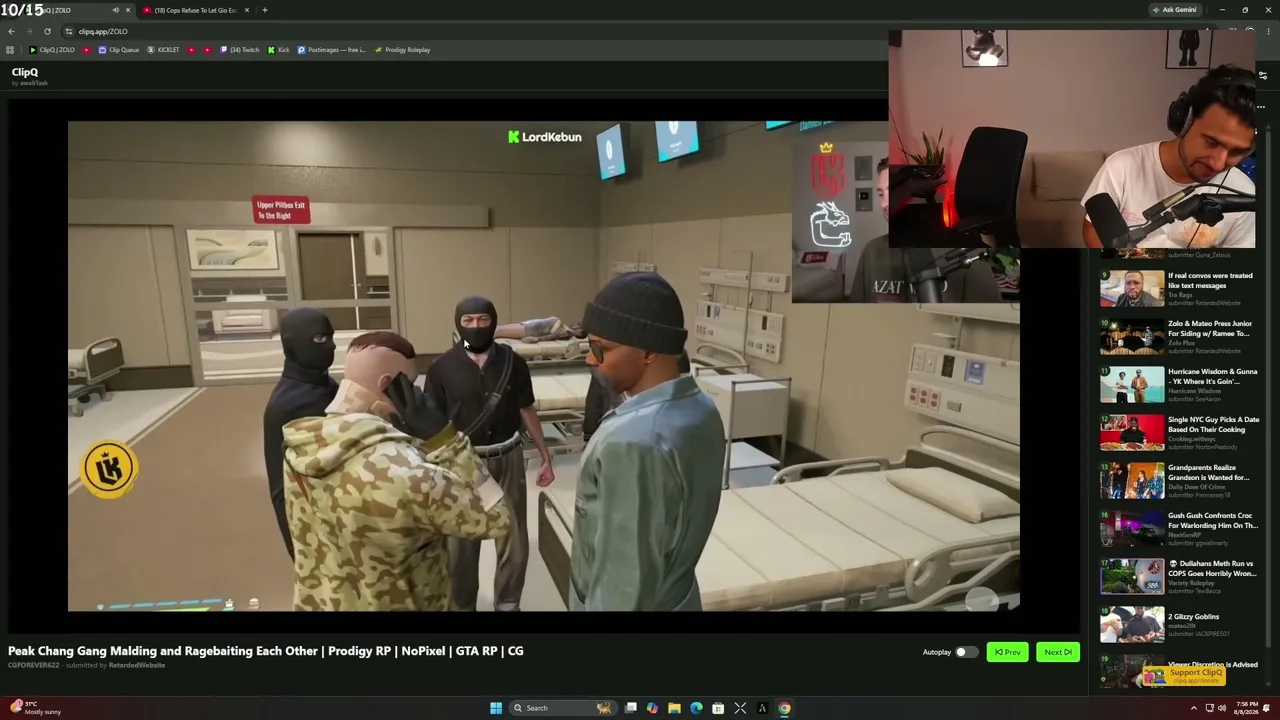This screenshot has height=720, width=1280.
Task: Open the Clip Queue bookmark
Action: coord(118,50)
